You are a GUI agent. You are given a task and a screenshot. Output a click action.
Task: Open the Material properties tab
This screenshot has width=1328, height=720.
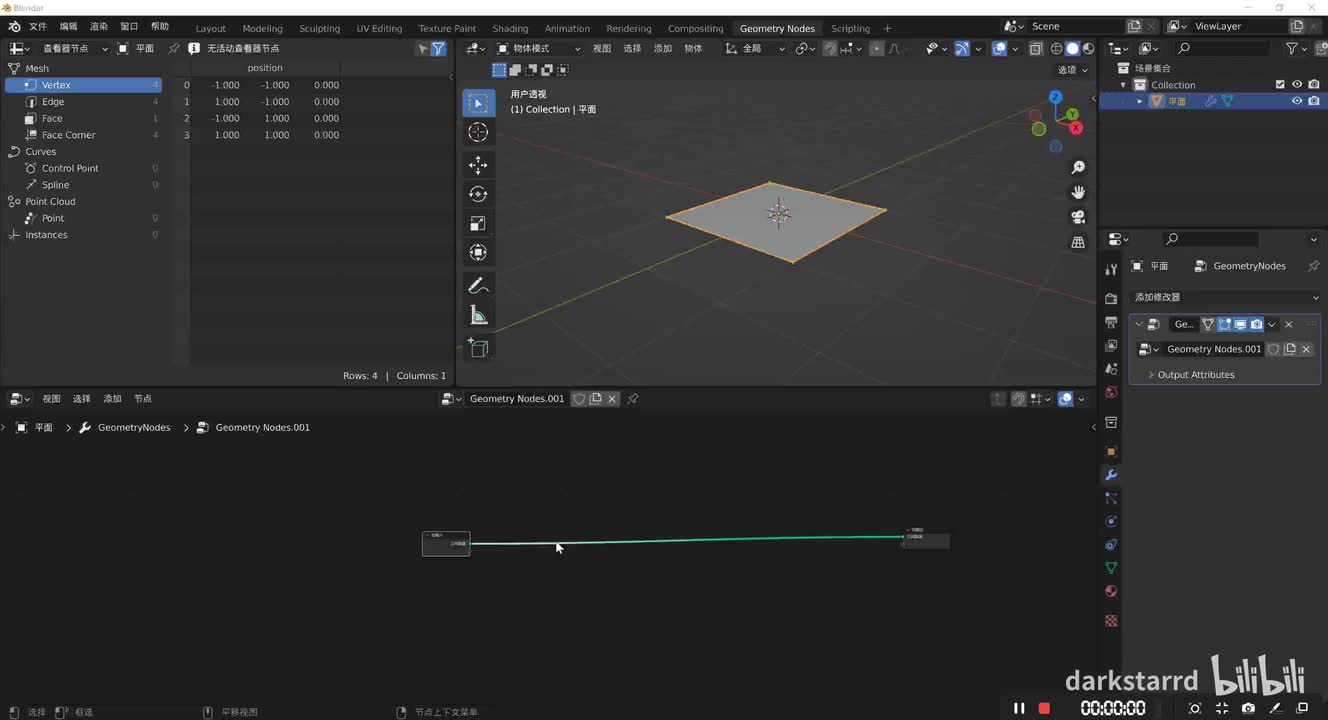pyautogui.click(x=1111, y=591)
